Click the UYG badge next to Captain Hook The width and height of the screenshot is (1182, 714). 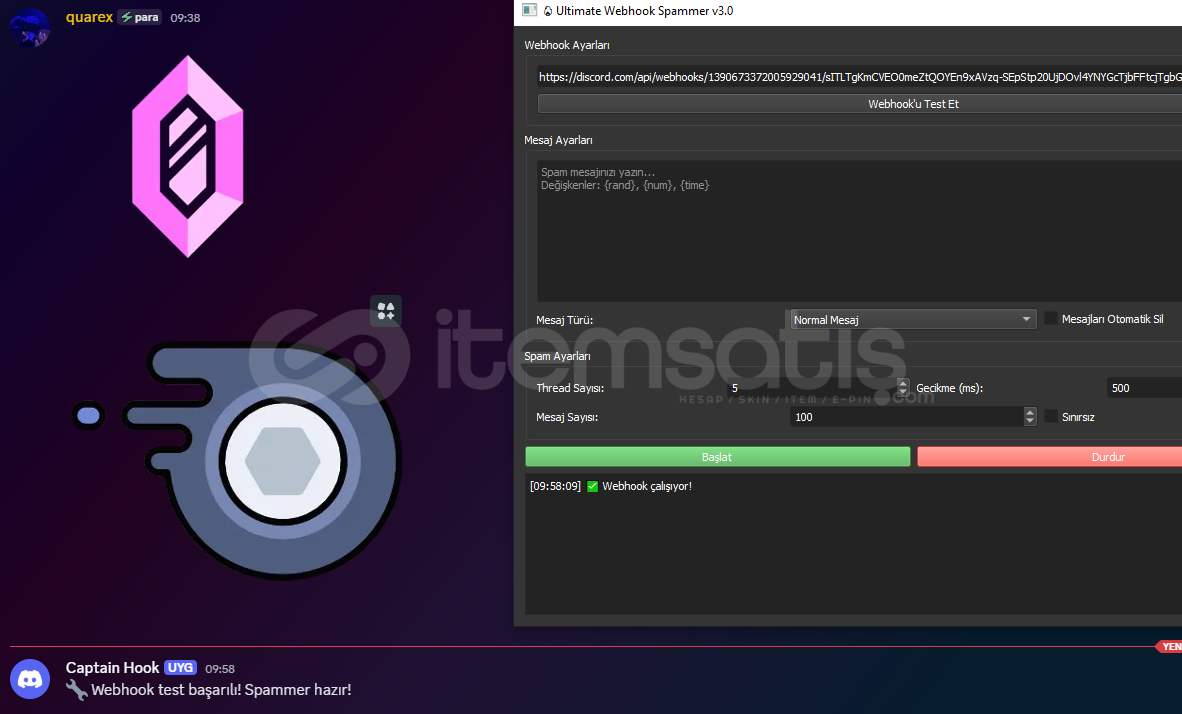point(180,668)
